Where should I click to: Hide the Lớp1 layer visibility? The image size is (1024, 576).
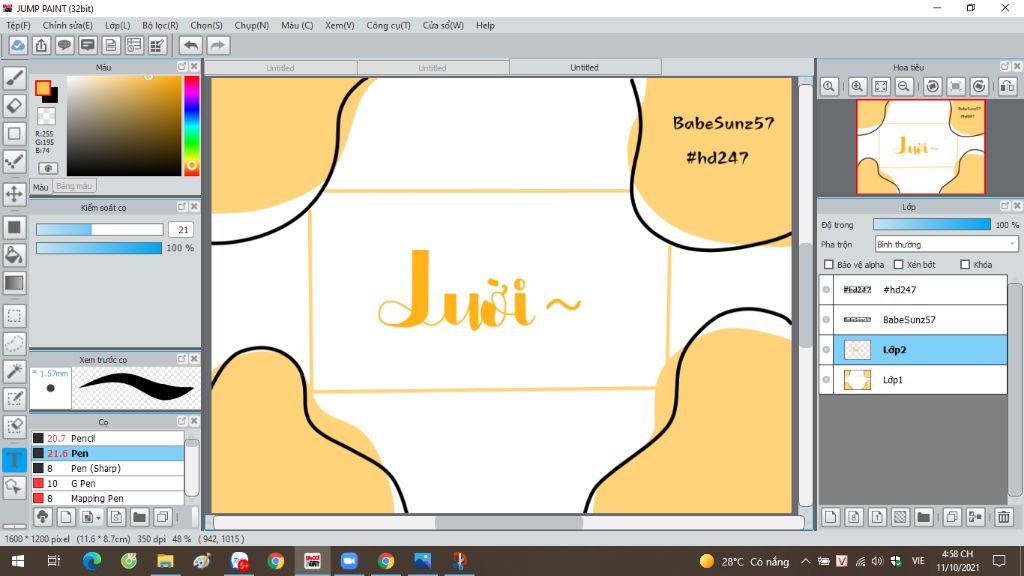coord(826,380)
